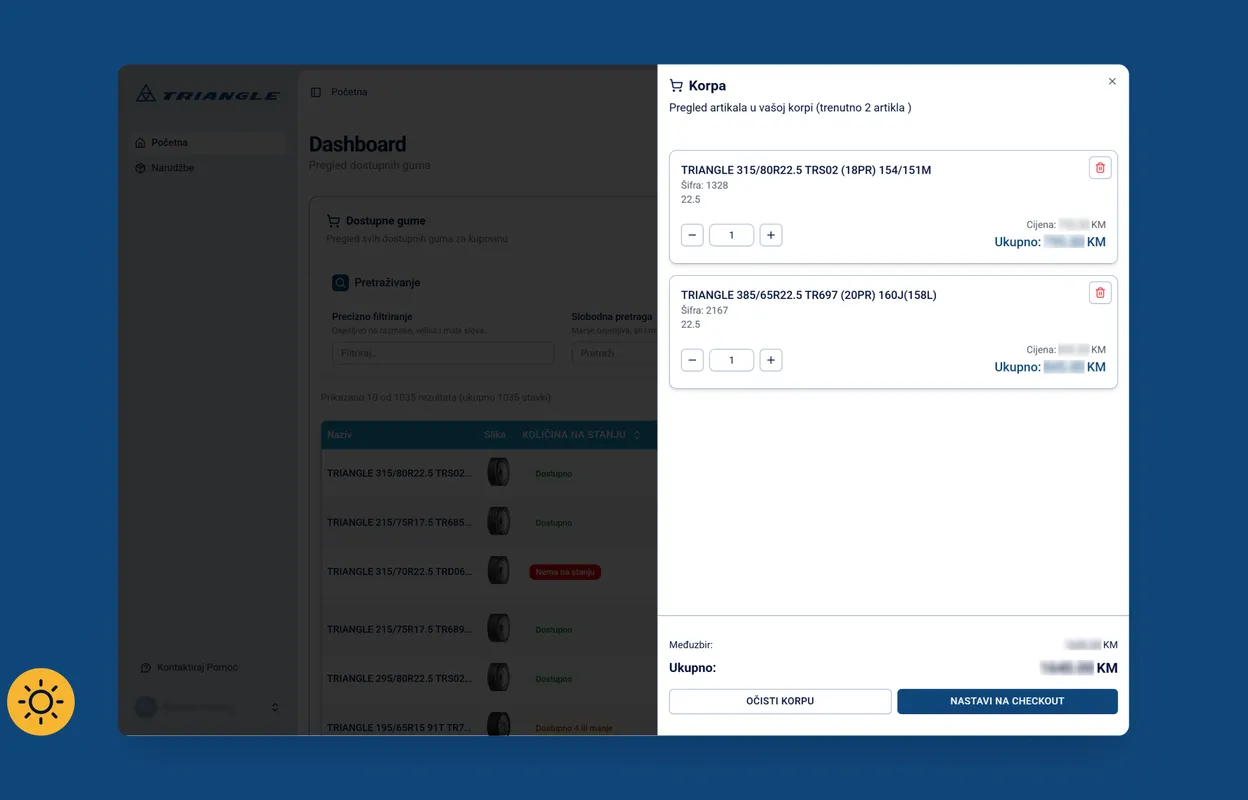Click the Filtriraj precise filter field
1248x800 pixels.
443,353
